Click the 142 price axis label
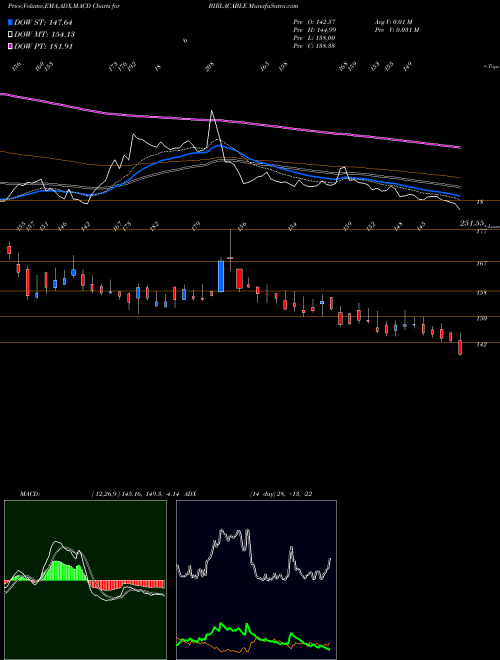The image size is (500, 660). [481, 344]
